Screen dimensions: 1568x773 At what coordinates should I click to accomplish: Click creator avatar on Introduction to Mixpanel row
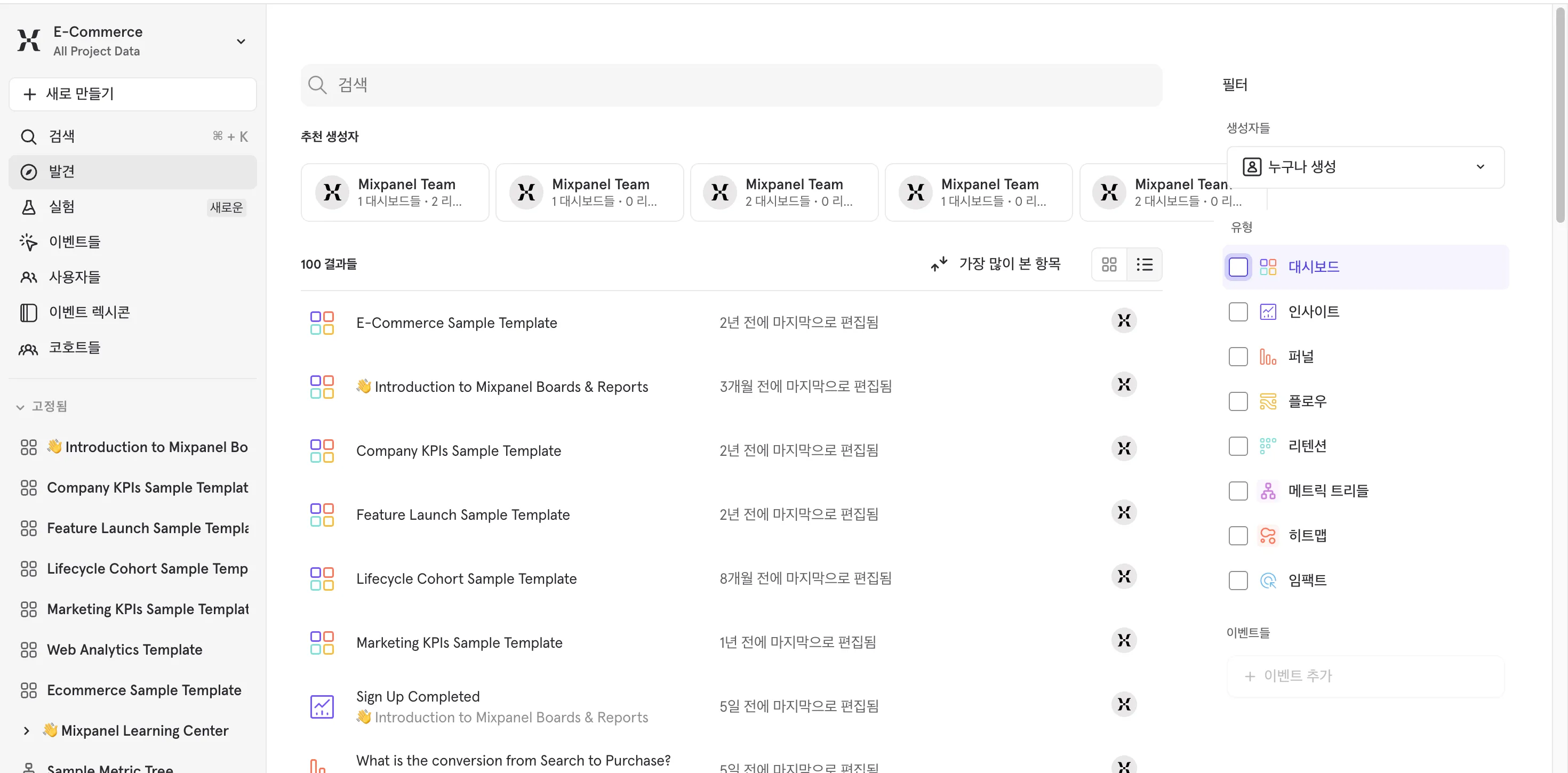pos(1124,384)
